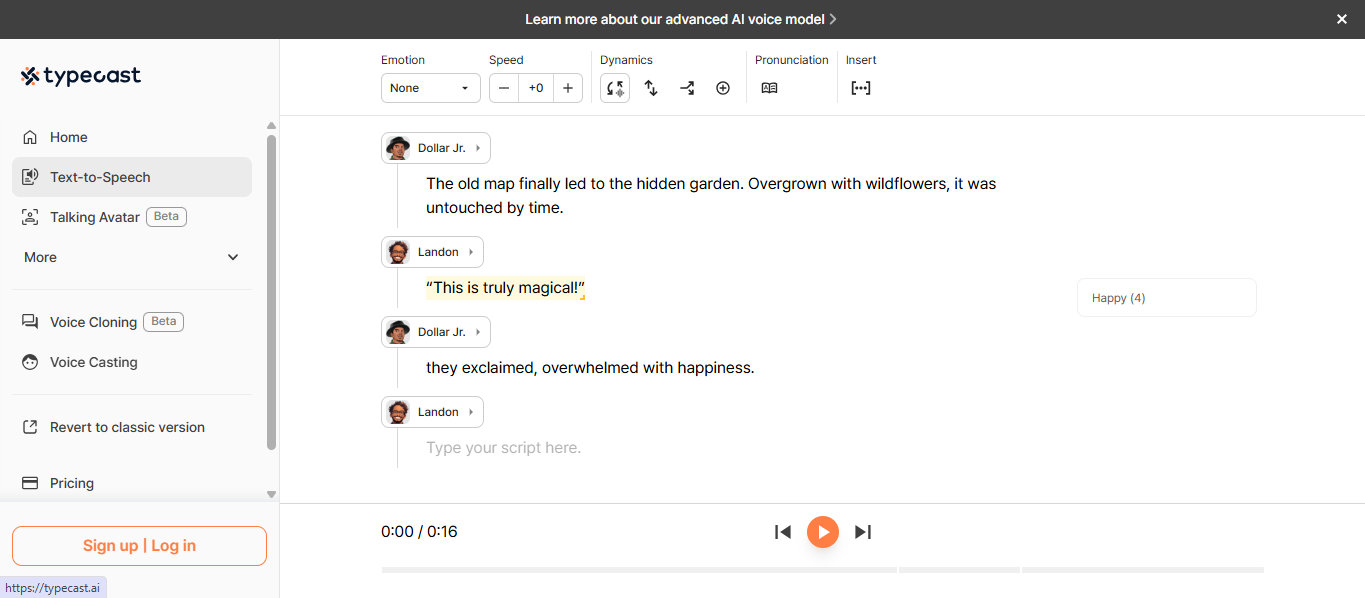This screenshot has height=598, width=1365.
Task: Click the Revert to classic version icon
Action: pos(31,427)
